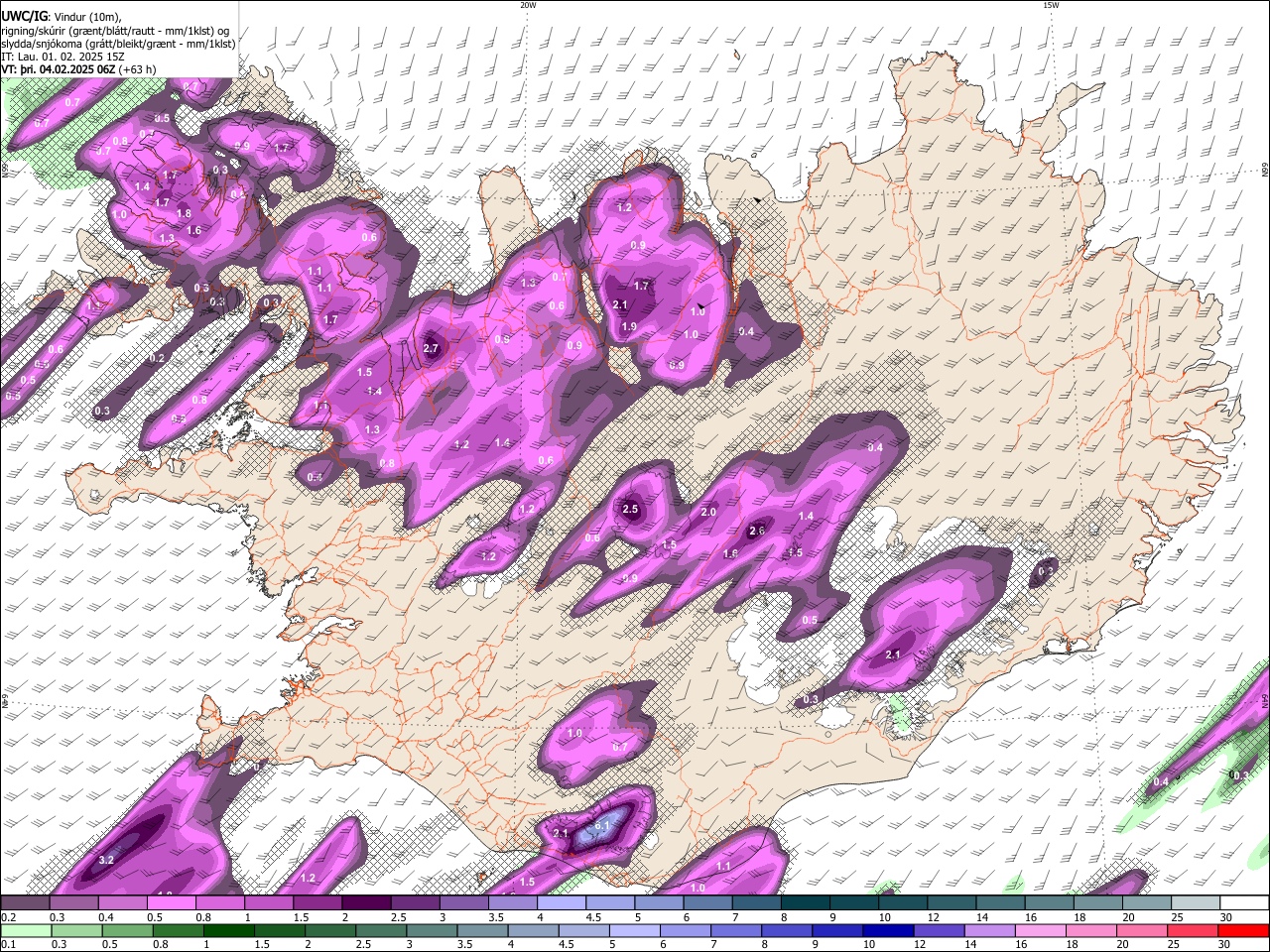Screen dimensions: 1270x952
Task: Click the pale green swatch between 0.1 and 0.3
Action: (x=26, y=930)
